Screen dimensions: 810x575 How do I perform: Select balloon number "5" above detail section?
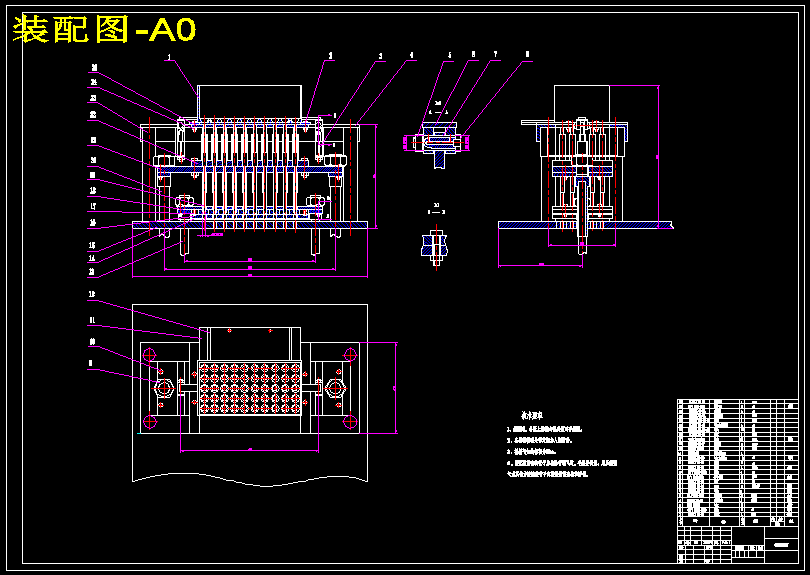[449, 55]
